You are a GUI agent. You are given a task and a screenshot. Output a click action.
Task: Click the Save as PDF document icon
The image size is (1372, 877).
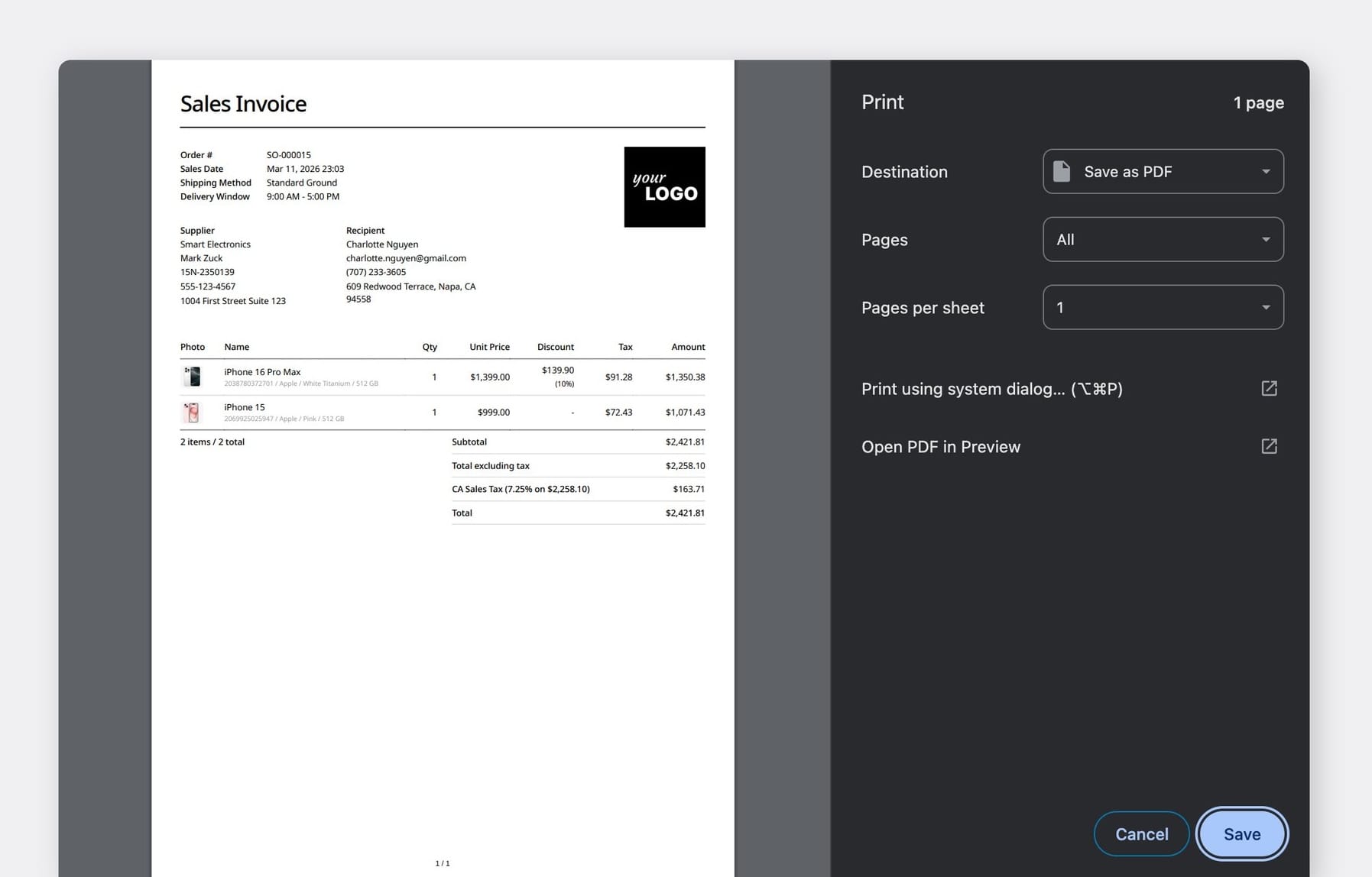tap(1062, 171)
